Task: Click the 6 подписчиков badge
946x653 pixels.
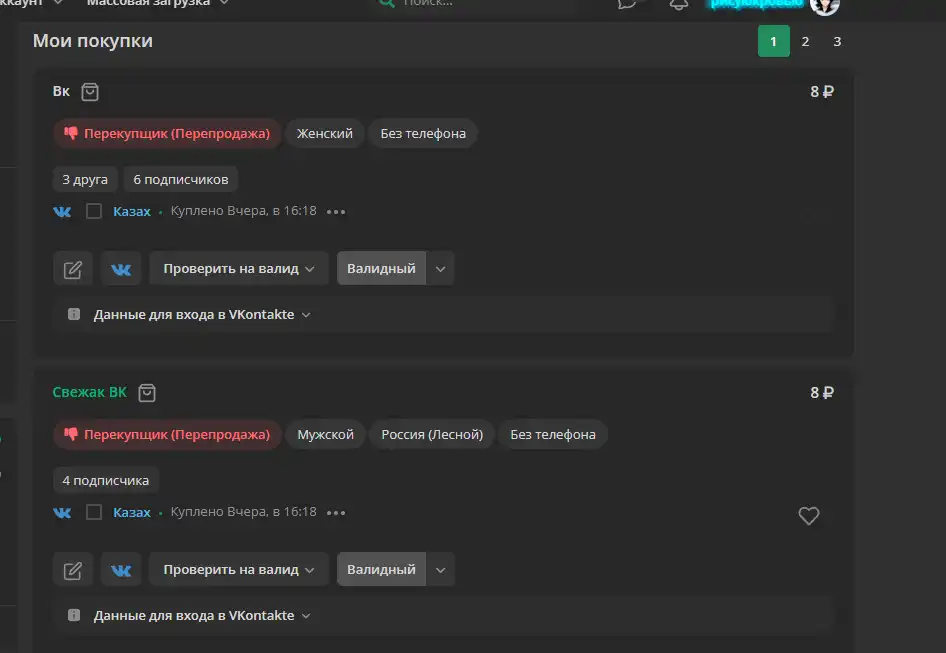Action: click(180, 179)
